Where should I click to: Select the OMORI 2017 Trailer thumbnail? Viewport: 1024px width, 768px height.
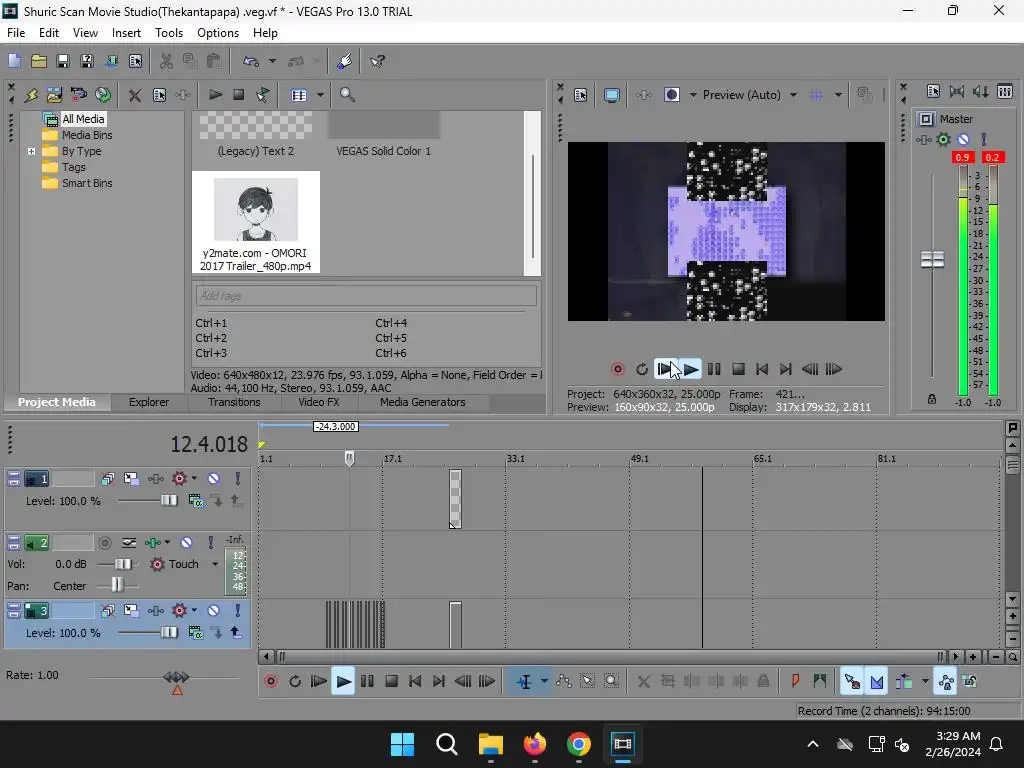click(x=256, y=222)
